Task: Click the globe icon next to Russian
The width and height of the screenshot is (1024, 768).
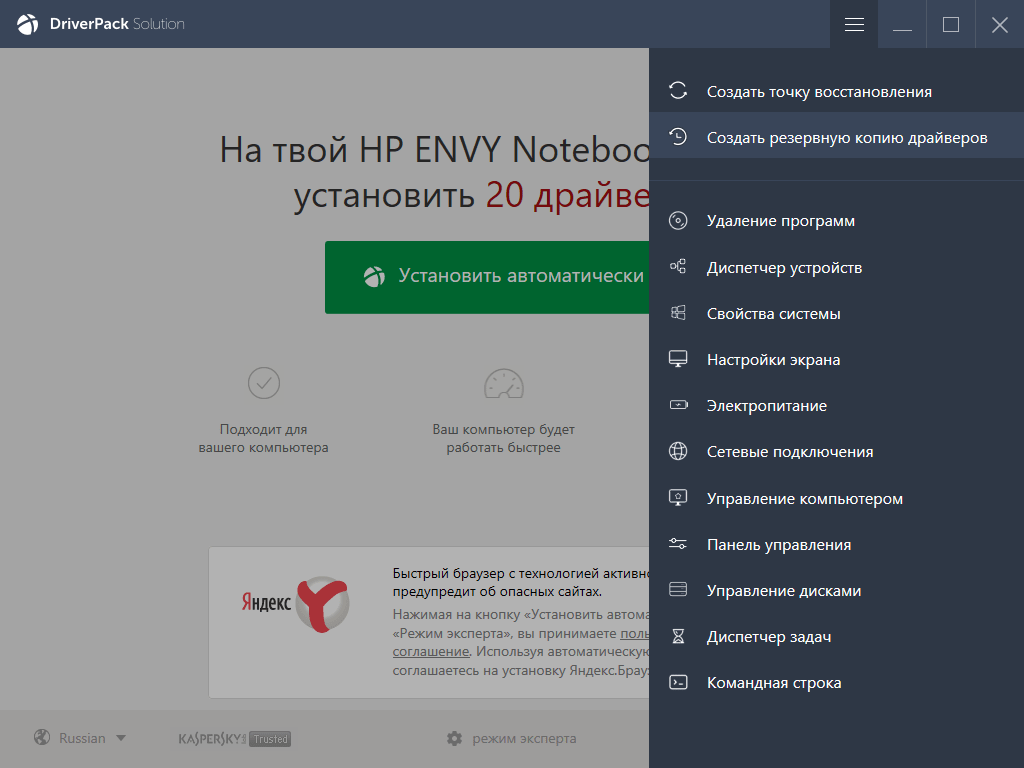Action: pyautogui.click(x=42, y=737)
